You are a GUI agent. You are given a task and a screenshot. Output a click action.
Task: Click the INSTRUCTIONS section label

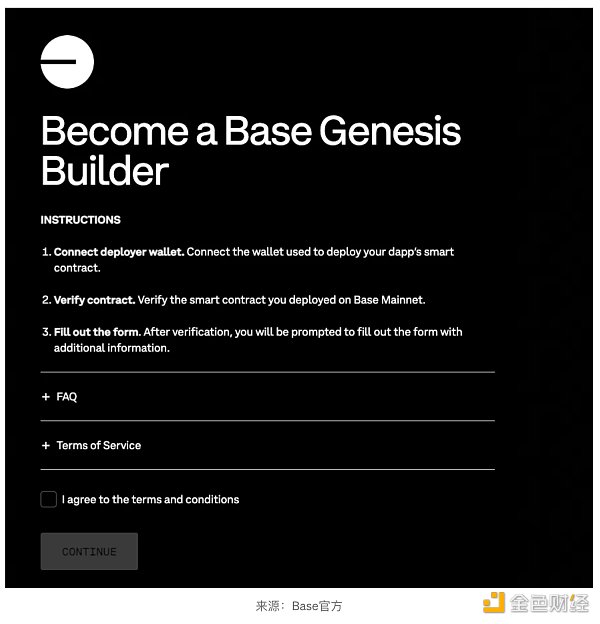(80, 220)
